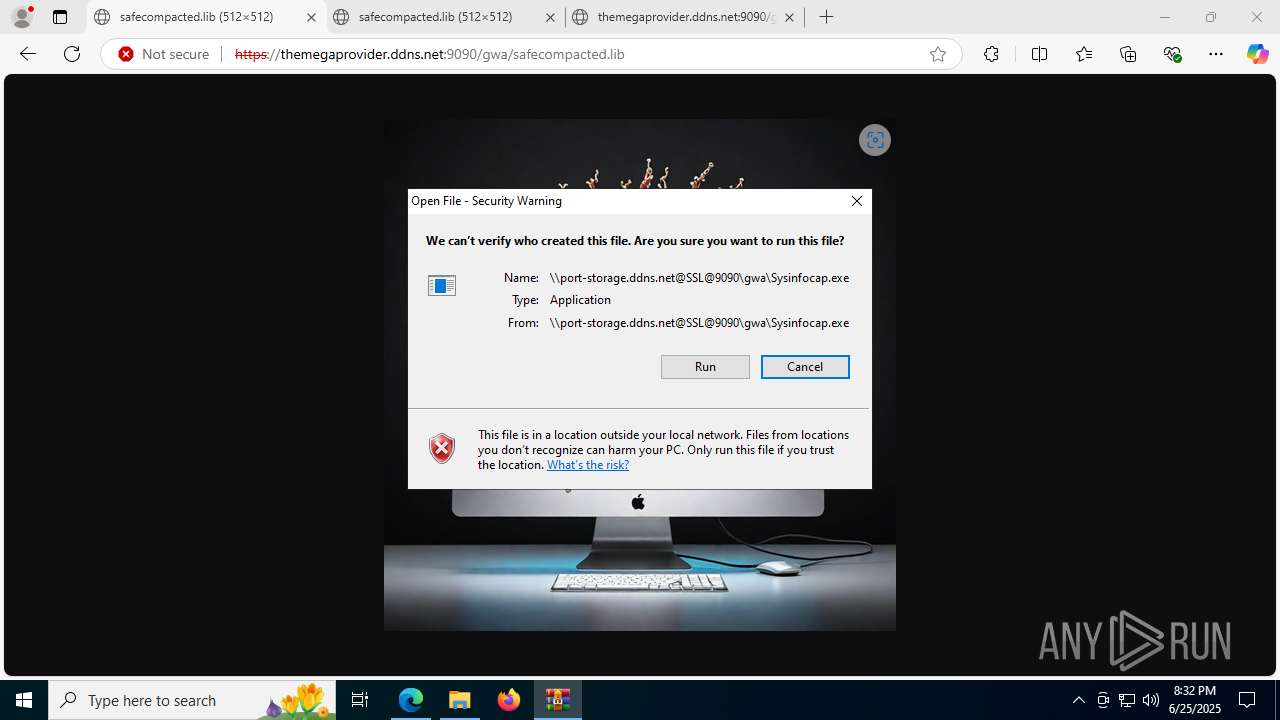Open Browser essentials icon
Image resolution: width=1280 pixels, height=720 pixels.
1173,54
